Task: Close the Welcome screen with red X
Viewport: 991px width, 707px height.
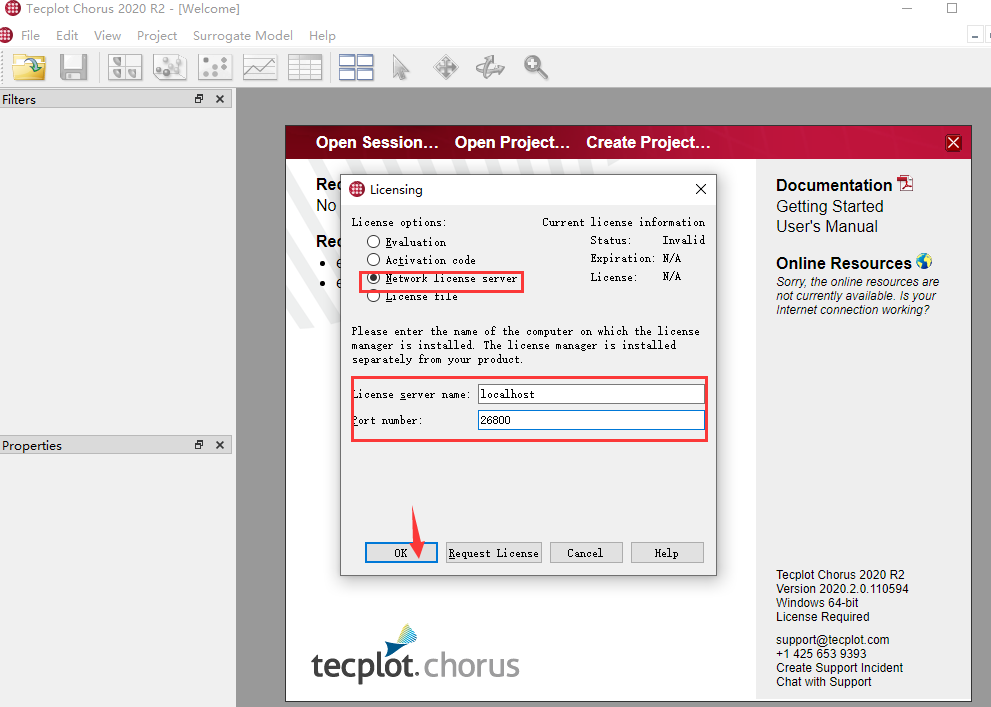Action: coord(954,143)
